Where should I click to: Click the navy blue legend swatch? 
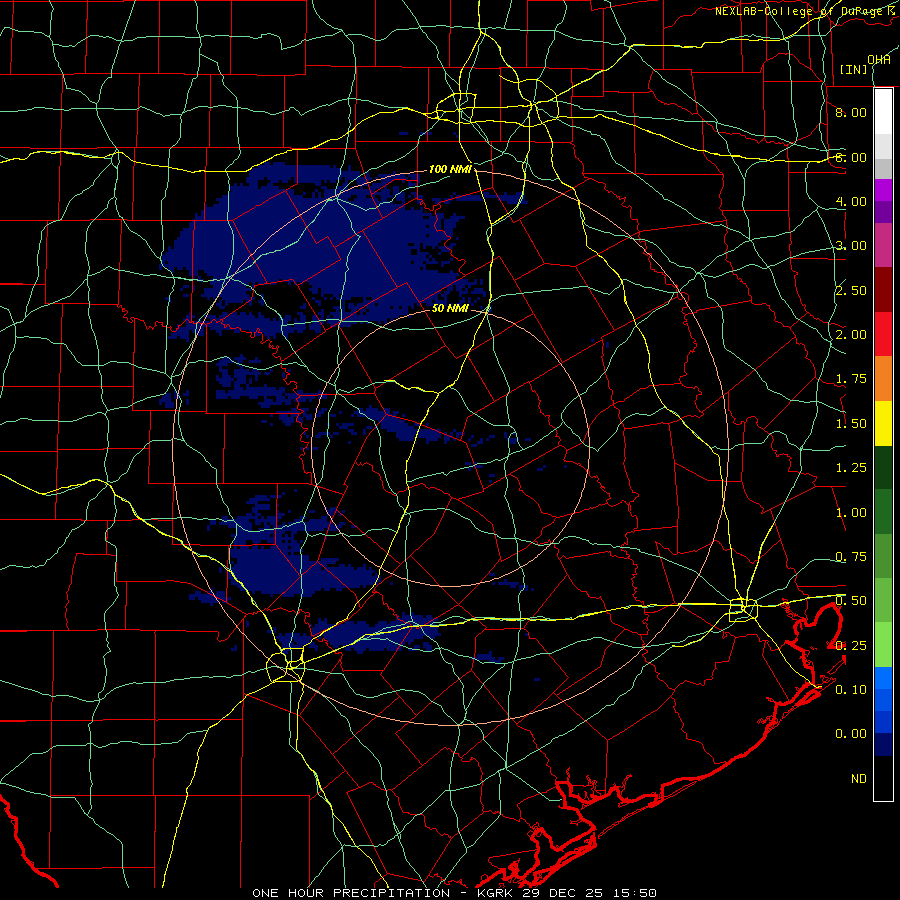(883, 745)
